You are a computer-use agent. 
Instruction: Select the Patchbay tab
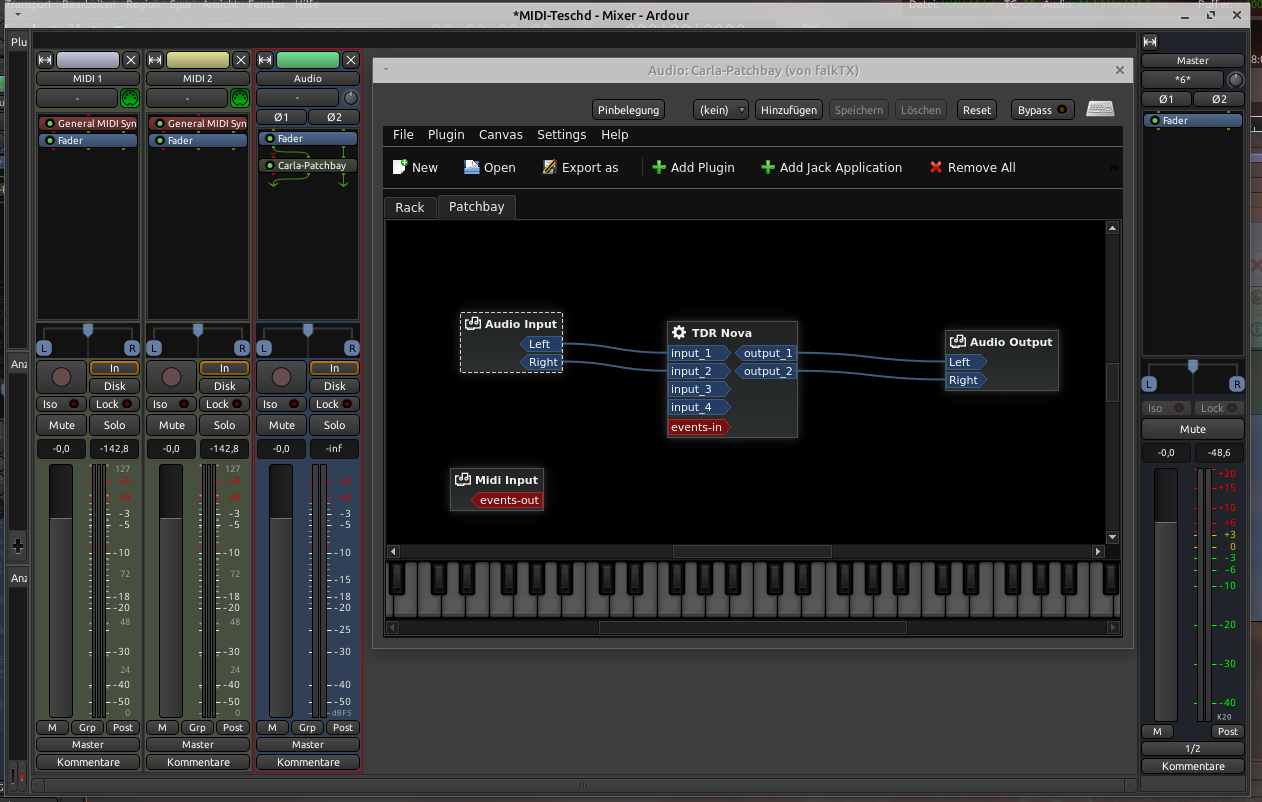(477, 207)
